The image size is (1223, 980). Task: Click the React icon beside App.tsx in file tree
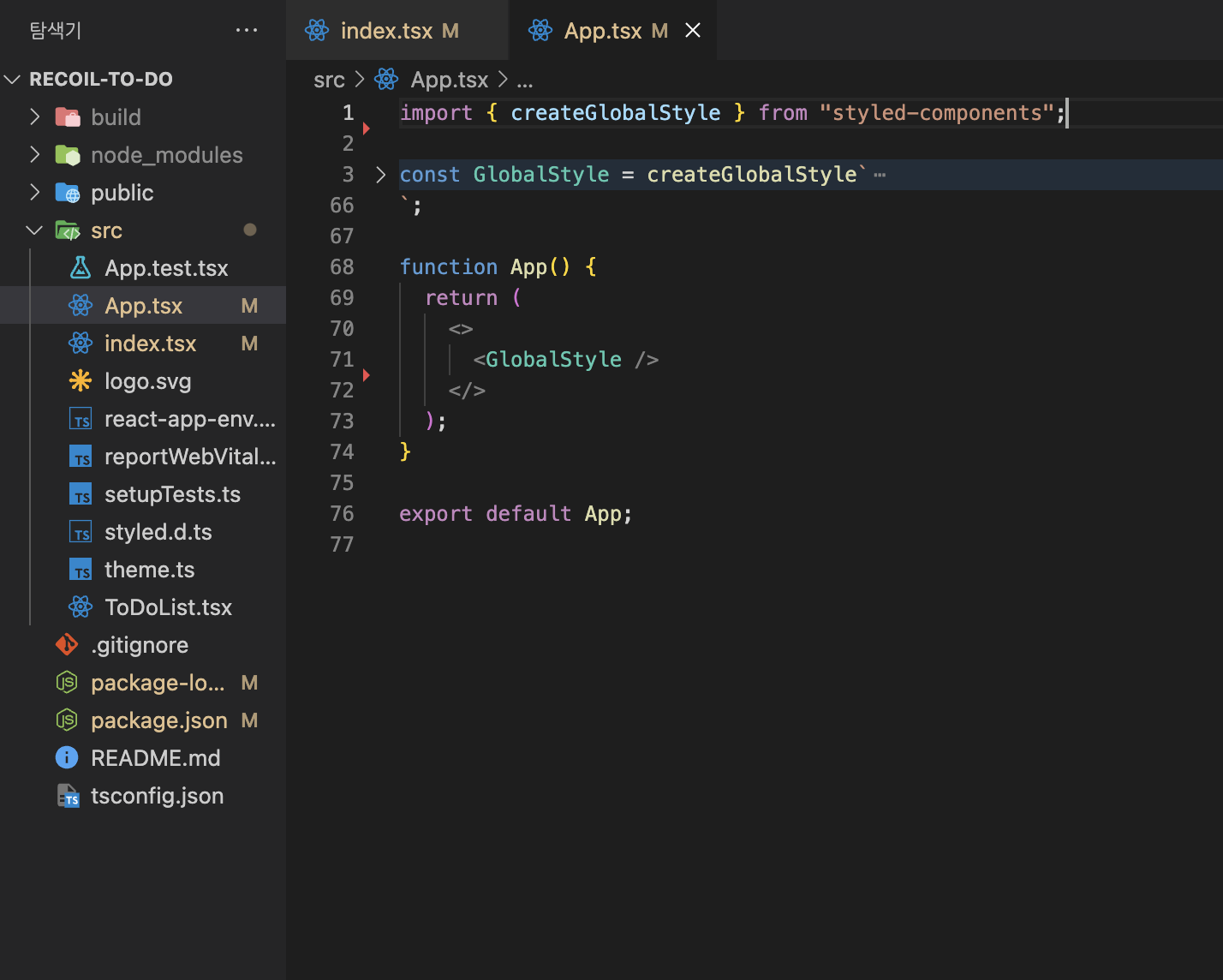click(81, 306)
